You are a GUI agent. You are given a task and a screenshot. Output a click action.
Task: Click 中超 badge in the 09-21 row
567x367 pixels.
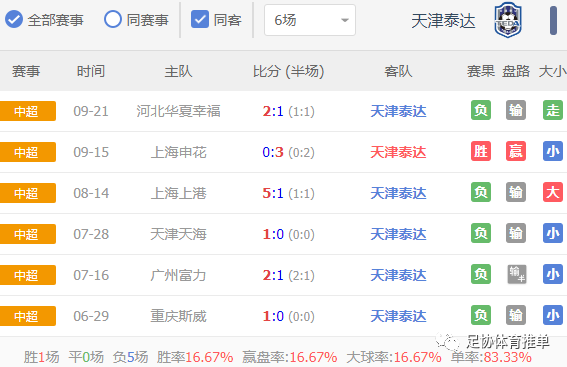[x=28, y=111]
